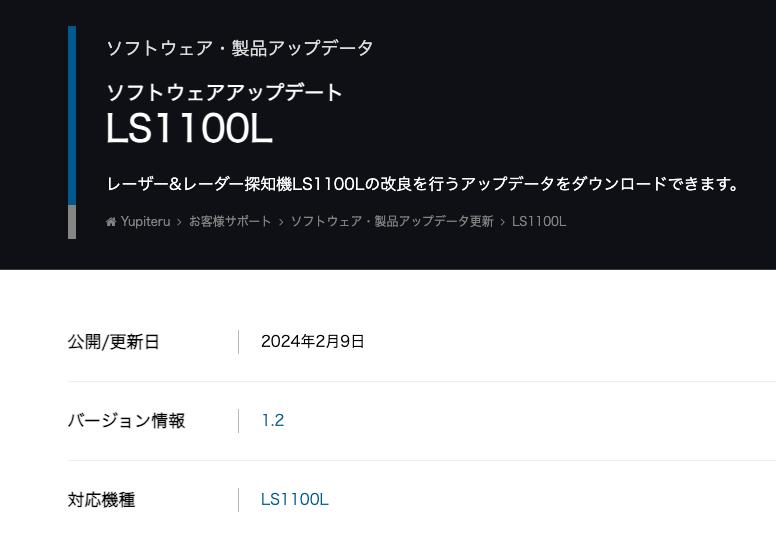The width and height of the screenshot is (776, 543).
Task: Click the blue LS1100L link under 対応機種
Action: (294, 499)
